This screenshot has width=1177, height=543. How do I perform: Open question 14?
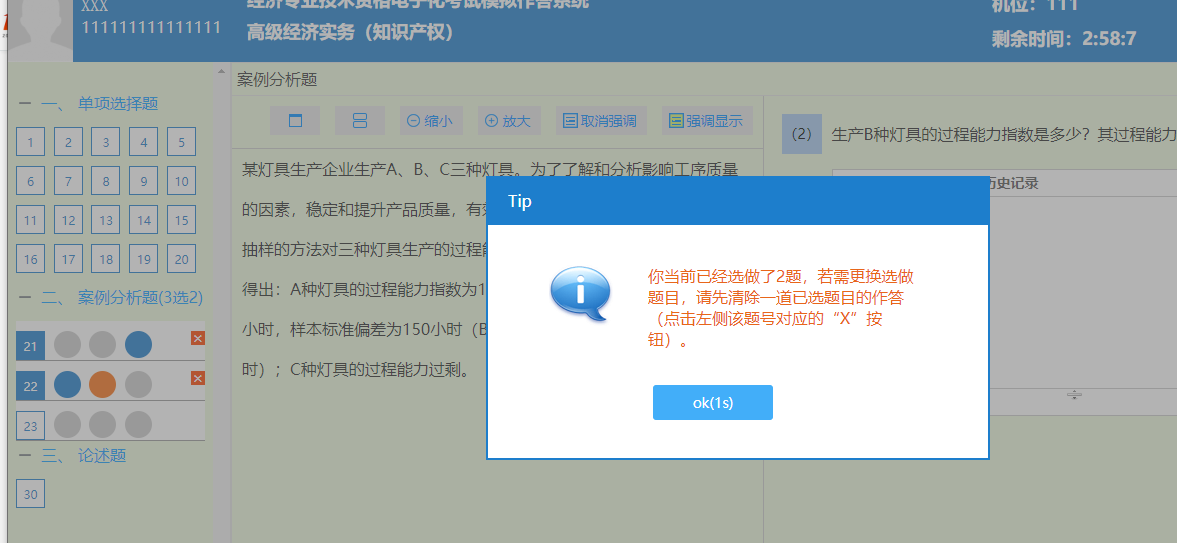pos(143,220)
